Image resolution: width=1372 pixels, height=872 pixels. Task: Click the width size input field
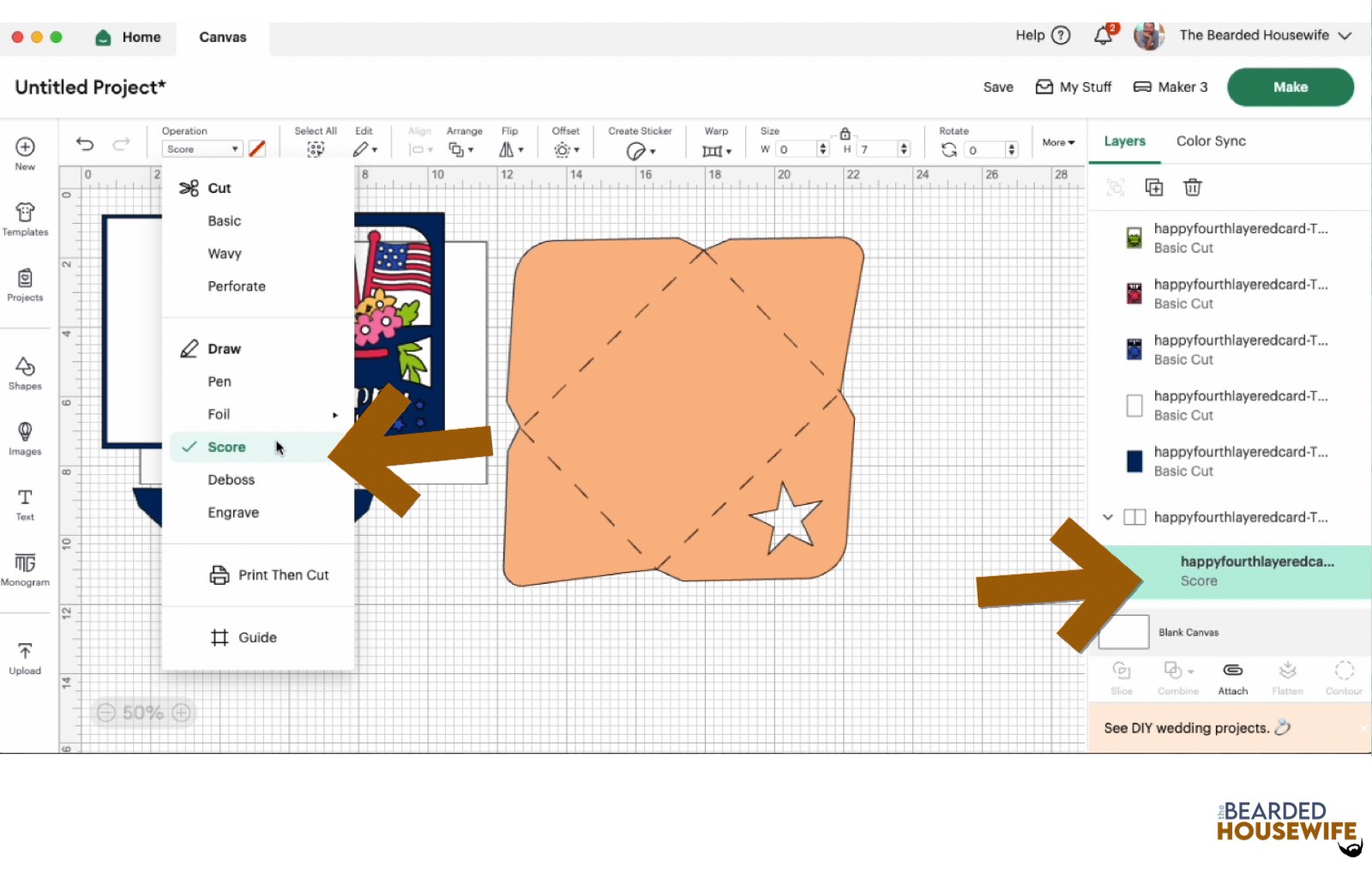coord(797,150)
